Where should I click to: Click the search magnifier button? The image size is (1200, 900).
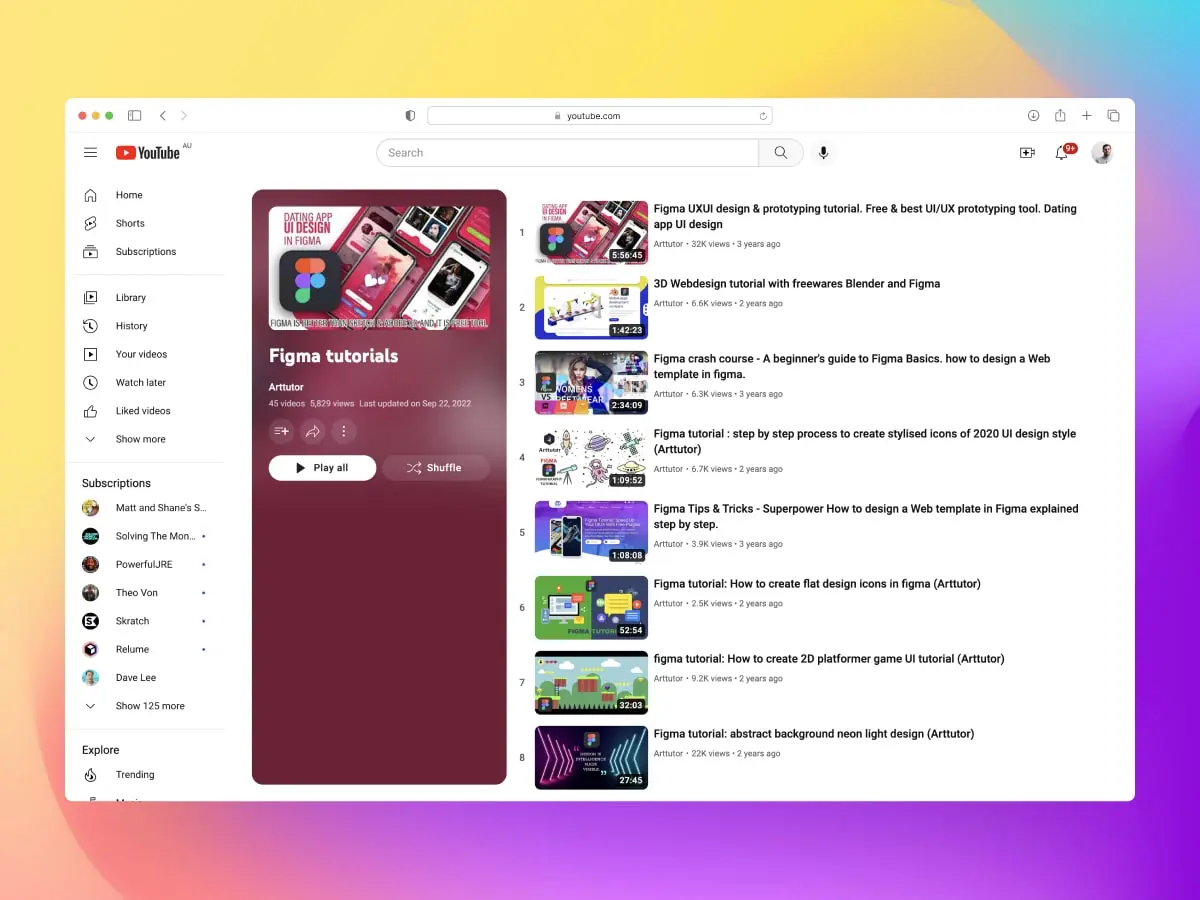coord(780,152)
